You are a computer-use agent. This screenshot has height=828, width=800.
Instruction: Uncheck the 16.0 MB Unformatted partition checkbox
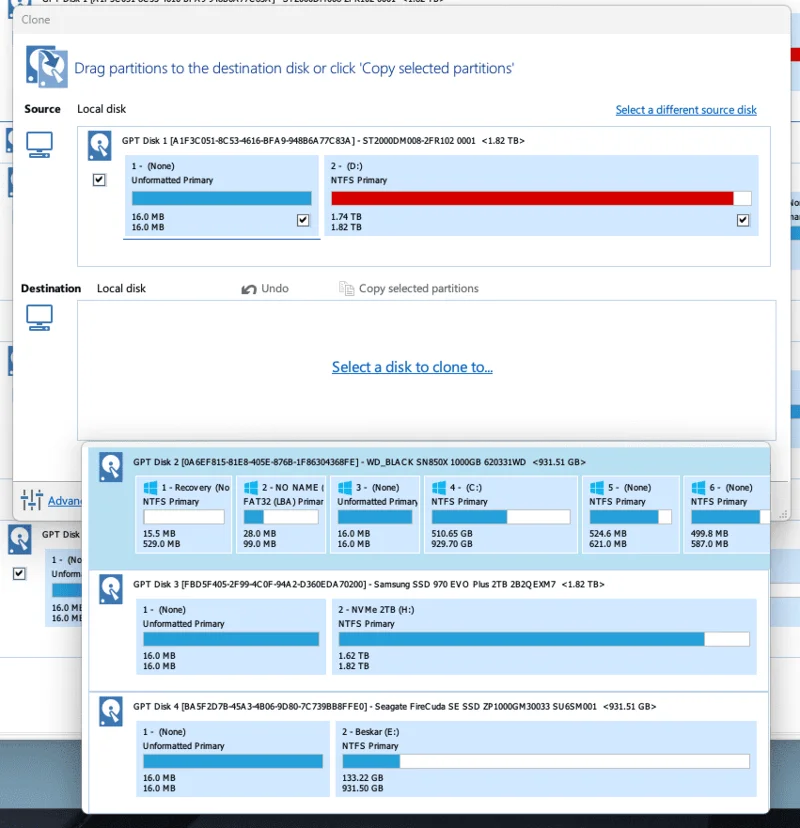[x=303, y=220]
